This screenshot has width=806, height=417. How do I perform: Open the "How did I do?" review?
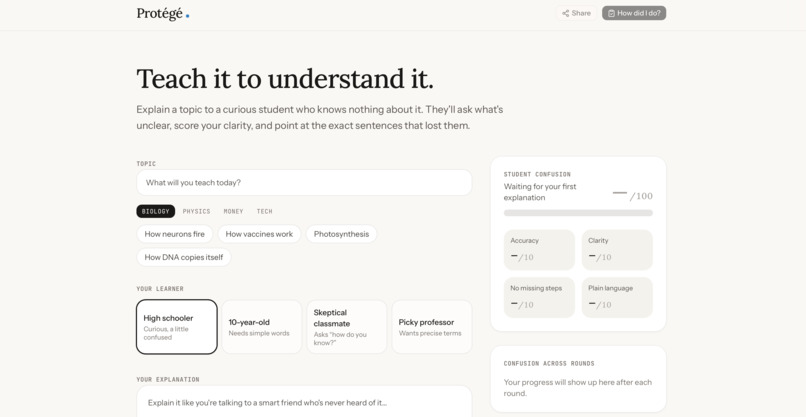(634, 13)
